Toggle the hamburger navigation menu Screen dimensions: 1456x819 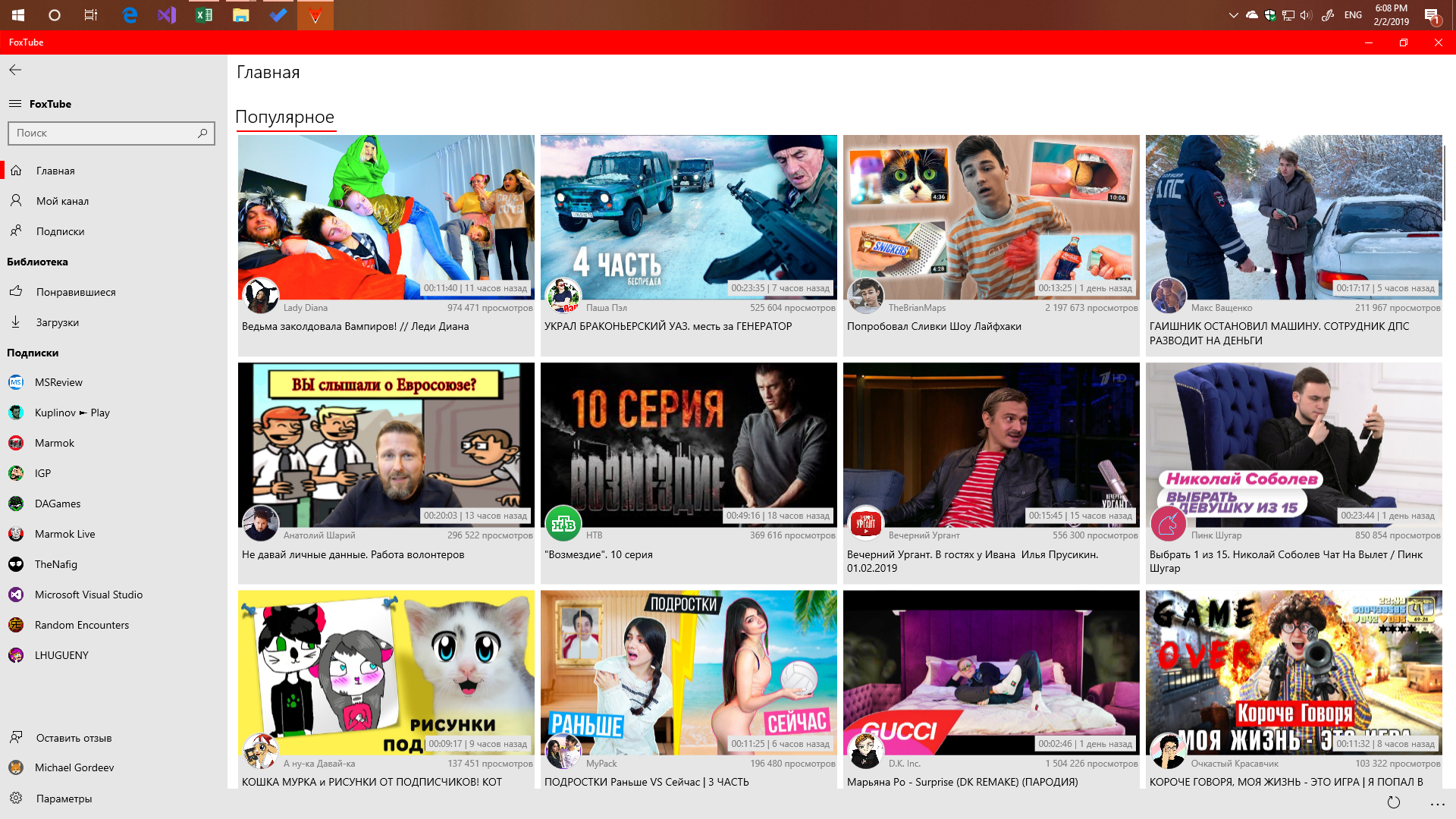(15, 104)
